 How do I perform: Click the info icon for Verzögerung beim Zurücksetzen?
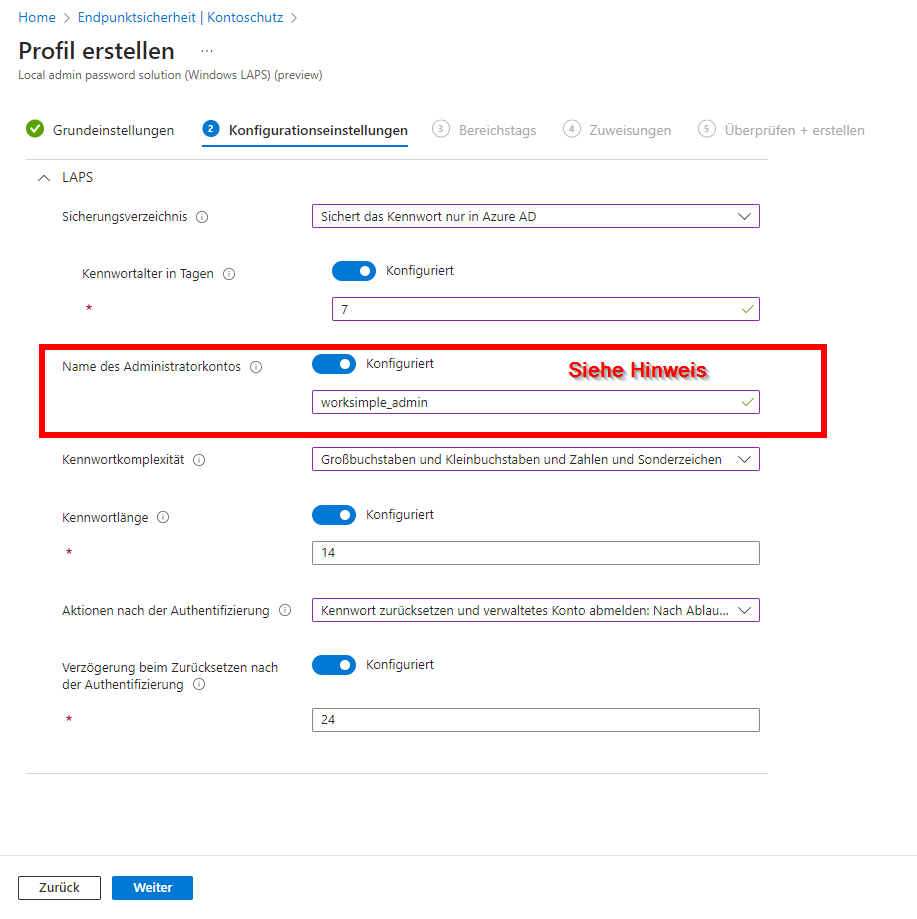tap(199, 684)
